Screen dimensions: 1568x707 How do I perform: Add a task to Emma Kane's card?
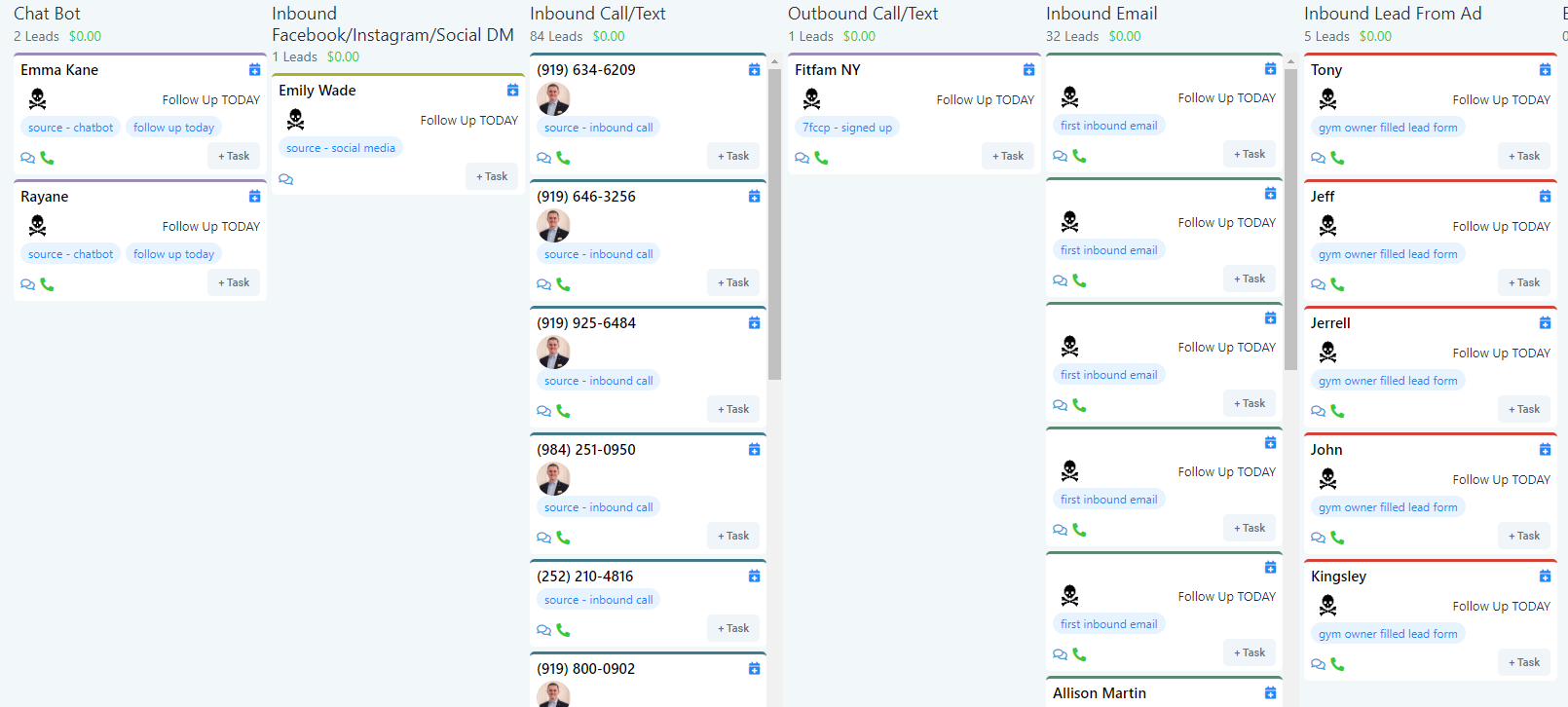coord(234,156)
